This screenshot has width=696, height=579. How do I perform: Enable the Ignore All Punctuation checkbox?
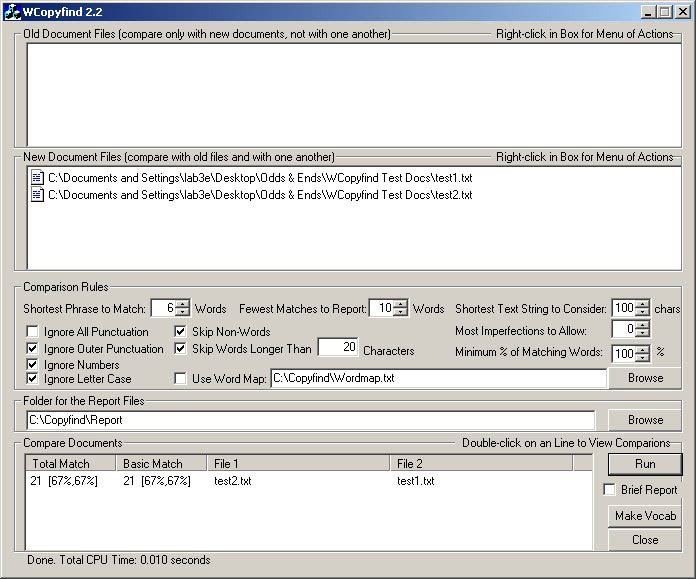32,332
